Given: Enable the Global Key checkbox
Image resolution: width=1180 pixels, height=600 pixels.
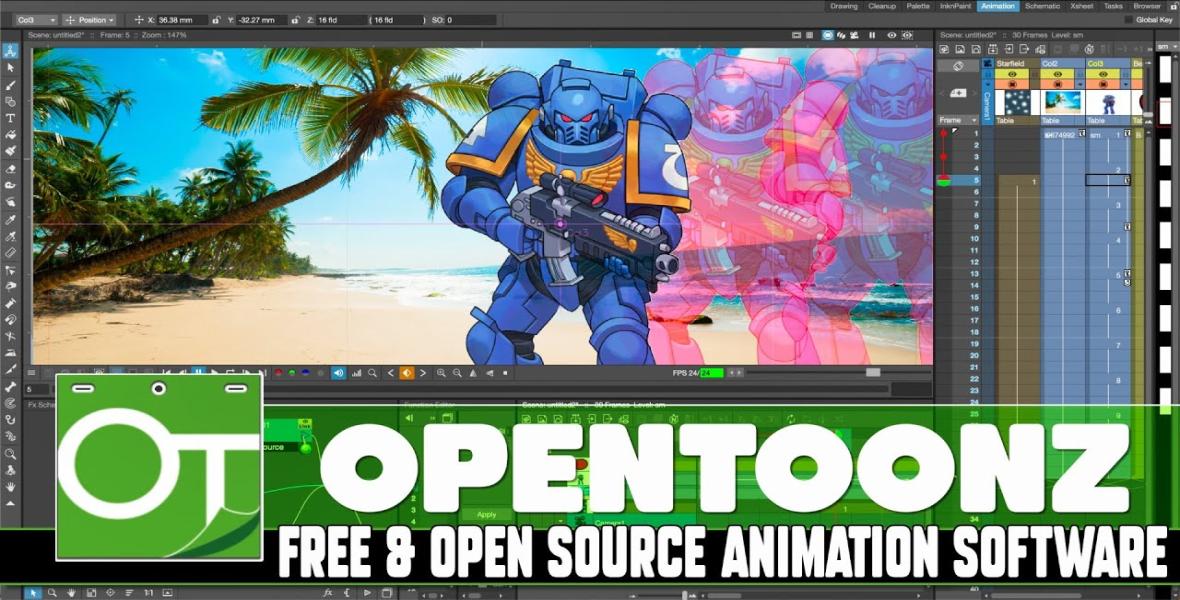Looking at the screenshot, I should [1129, 20].
